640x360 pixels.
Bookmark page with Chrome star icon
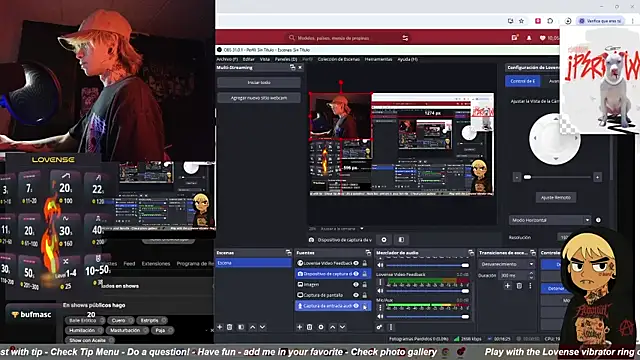coord(521,21)
